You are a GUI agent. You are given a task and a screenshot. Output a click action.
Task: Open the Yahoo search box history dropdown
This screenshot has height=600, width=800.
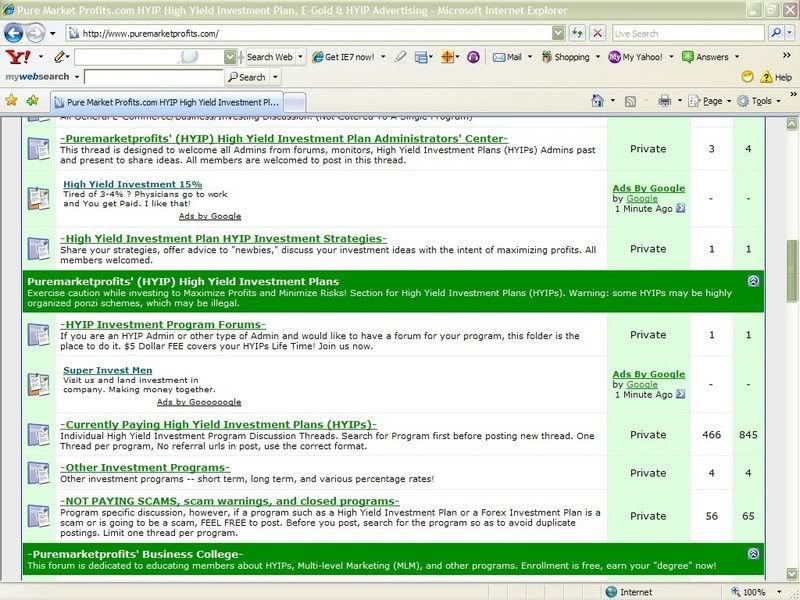[x=230, y=57]
